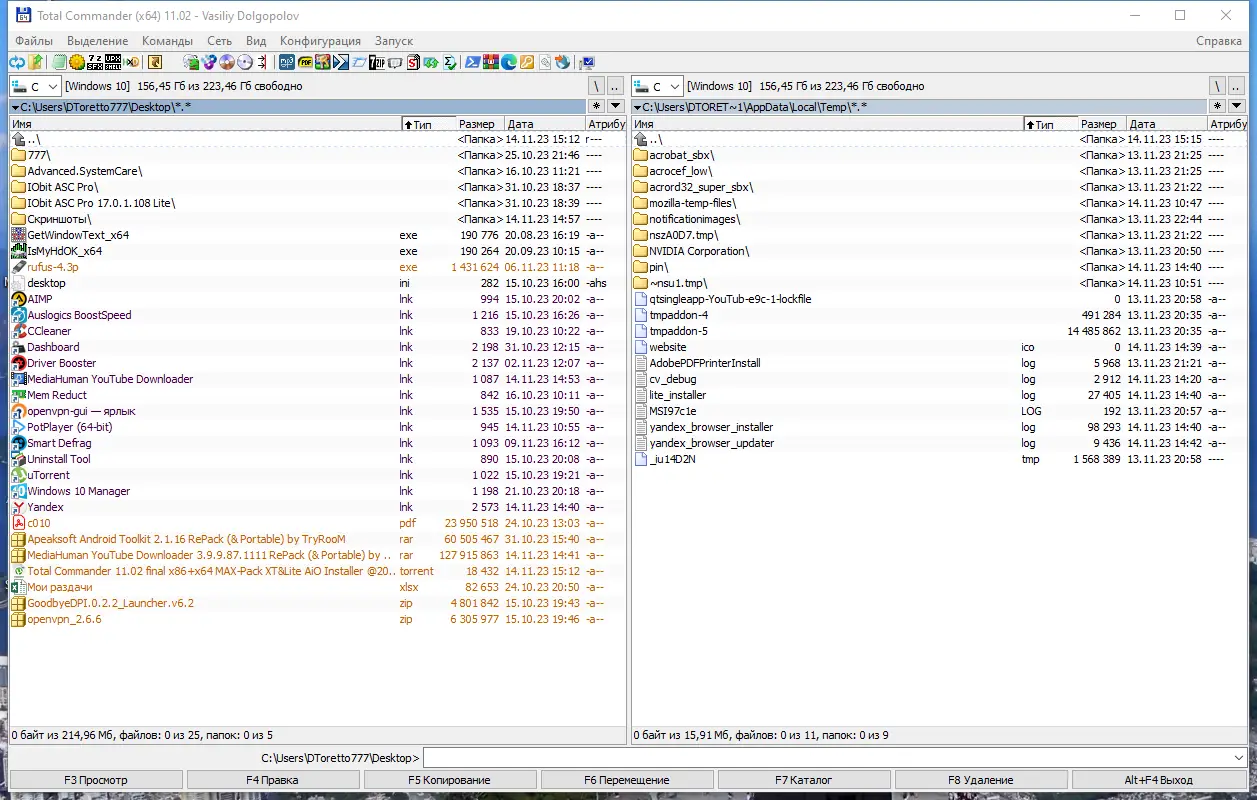Open the Конфигурация menu
The image size is (1257, 800).
(320, 41)
